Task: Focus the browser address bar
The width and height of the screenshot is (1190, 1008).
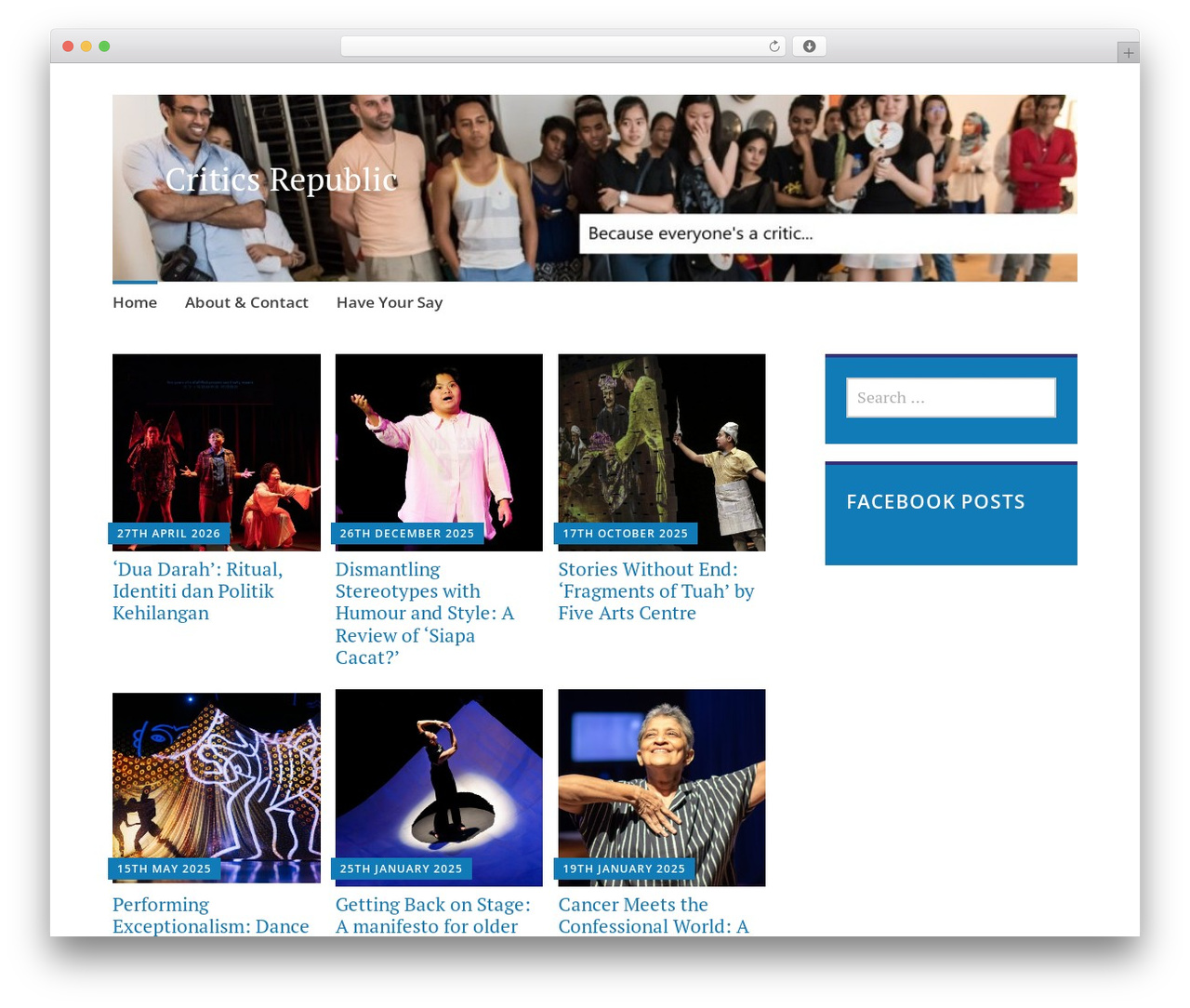Action: pyautogui.click(x=562, y=46)
